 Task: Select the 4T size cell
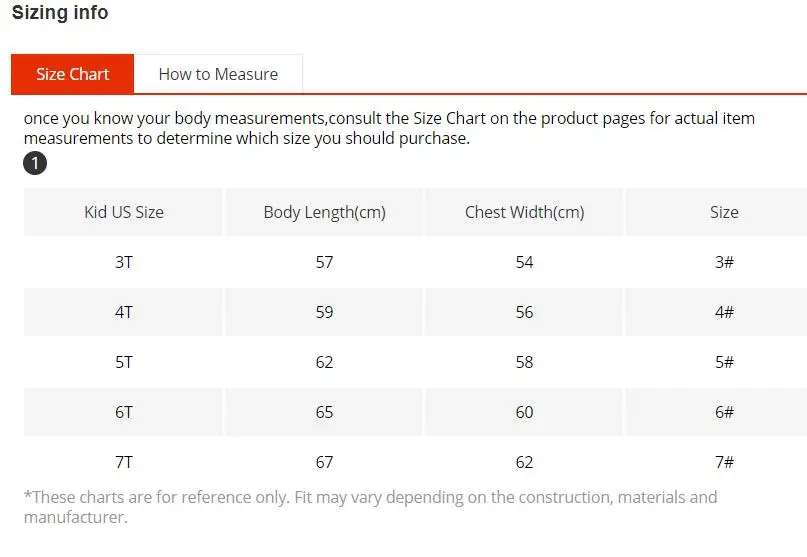124,312
